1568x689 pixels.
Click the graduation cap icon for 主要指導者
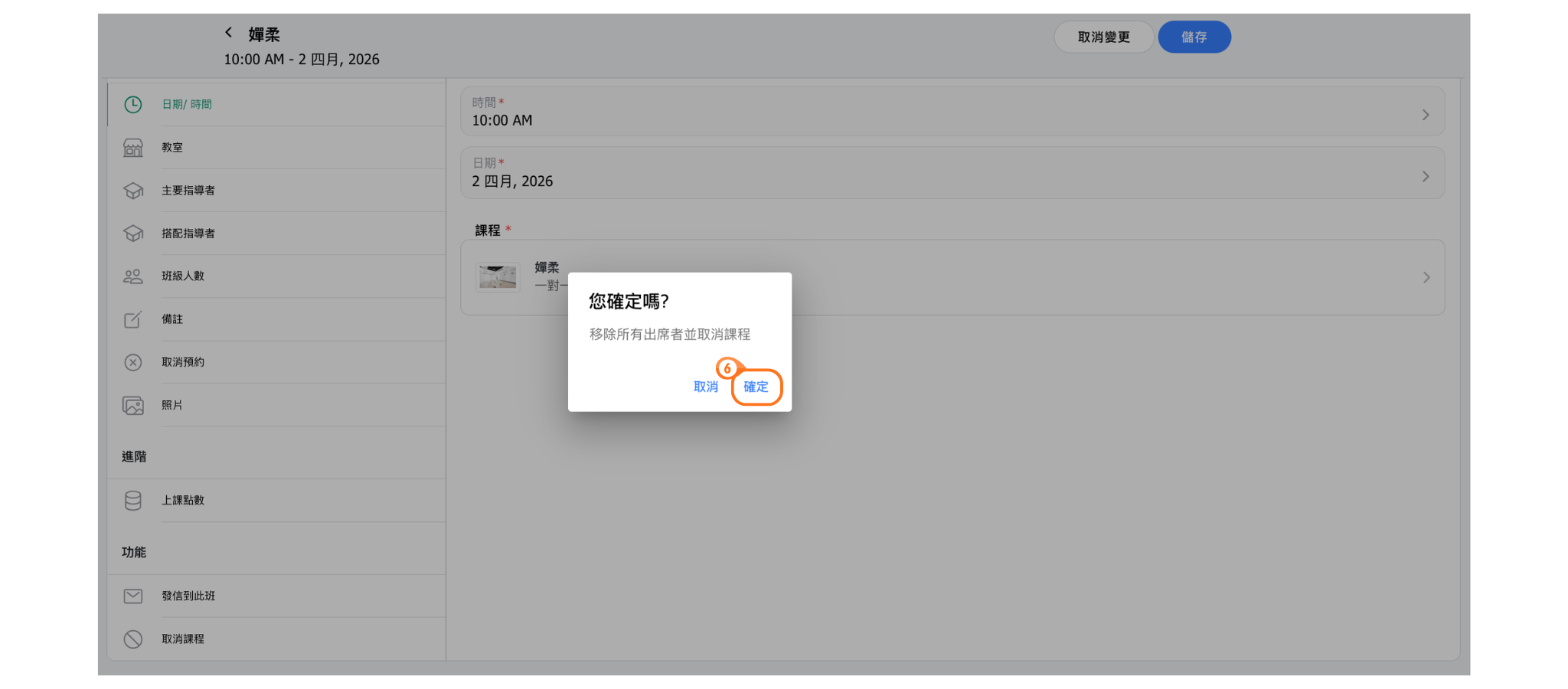tap(133, 191)
